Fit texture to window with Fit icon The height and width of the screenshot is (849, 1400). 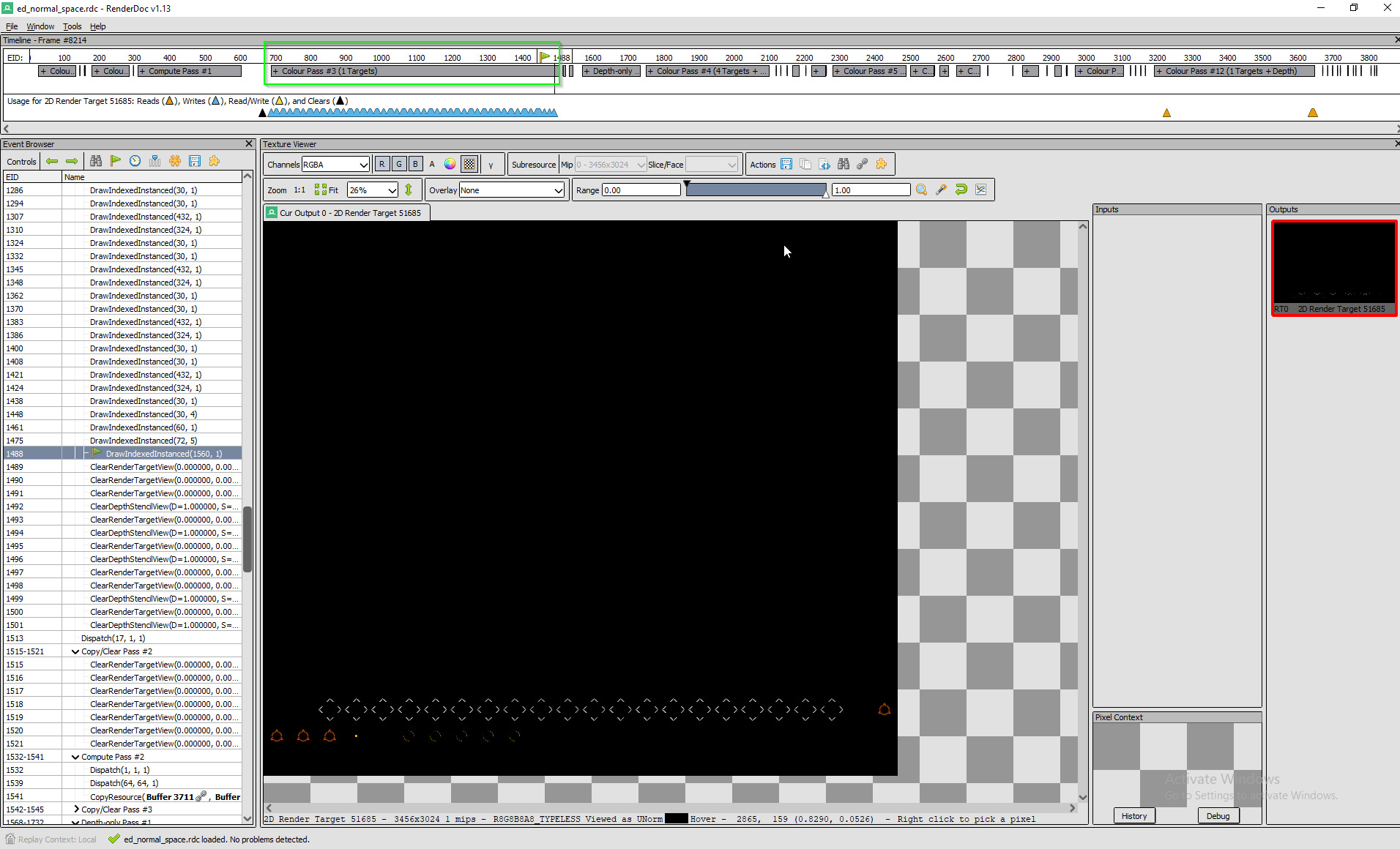[326, 190]
